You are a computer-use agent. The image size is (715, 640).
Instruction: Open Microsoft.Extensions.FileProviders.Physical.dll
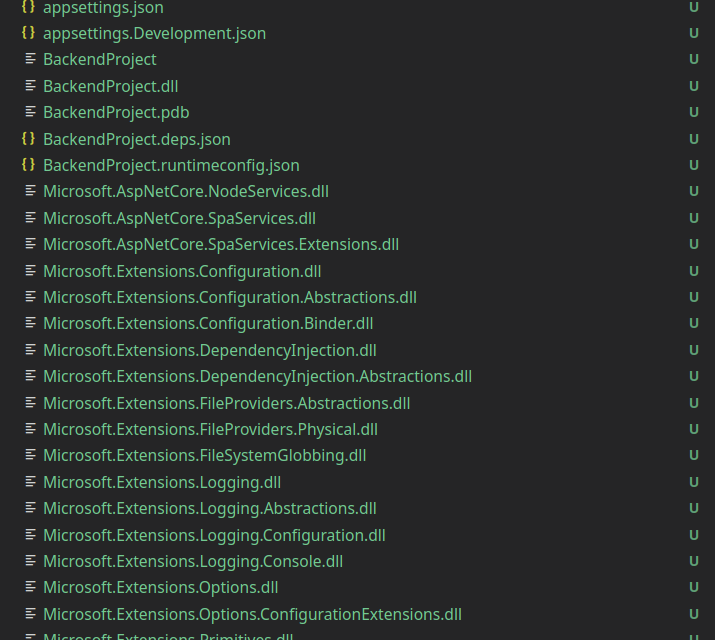point(210,429)
